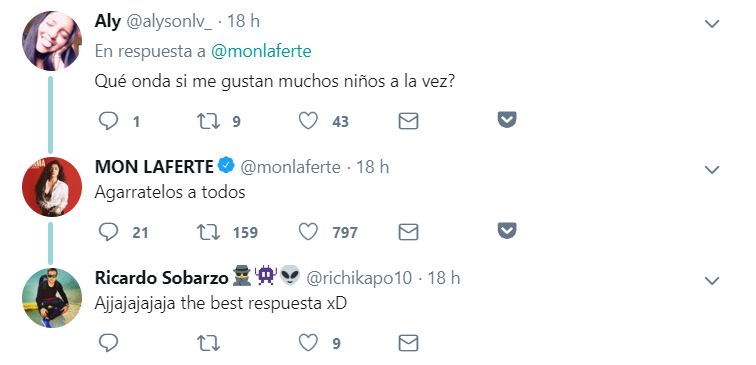
Task: Like Ricardo Sobarzo's tweet with 9 likes
Action: click(x=308, y=343)
